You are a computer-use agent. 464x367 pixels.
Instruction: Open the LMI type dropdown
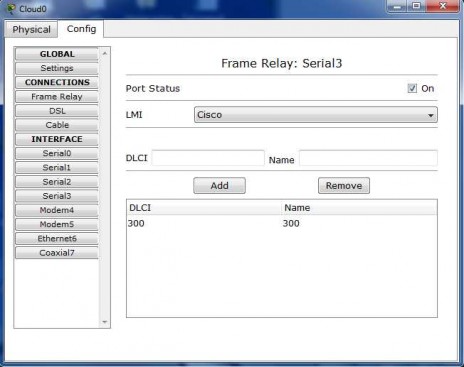tap(316, 115)
